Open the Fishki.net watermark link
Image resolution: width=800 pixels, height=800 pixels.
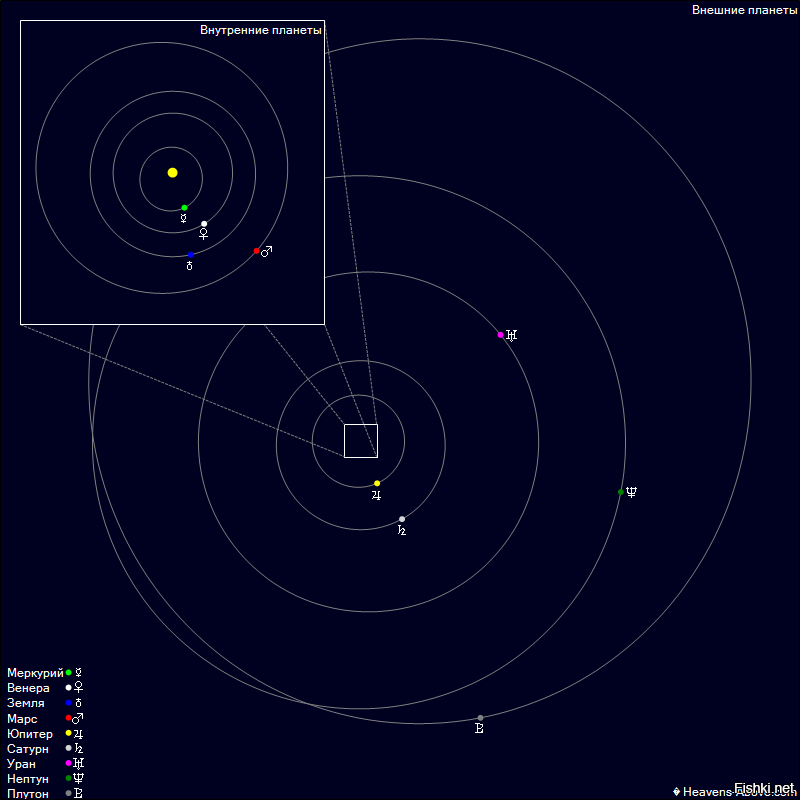pyautogui.click(x=764, y=788)
